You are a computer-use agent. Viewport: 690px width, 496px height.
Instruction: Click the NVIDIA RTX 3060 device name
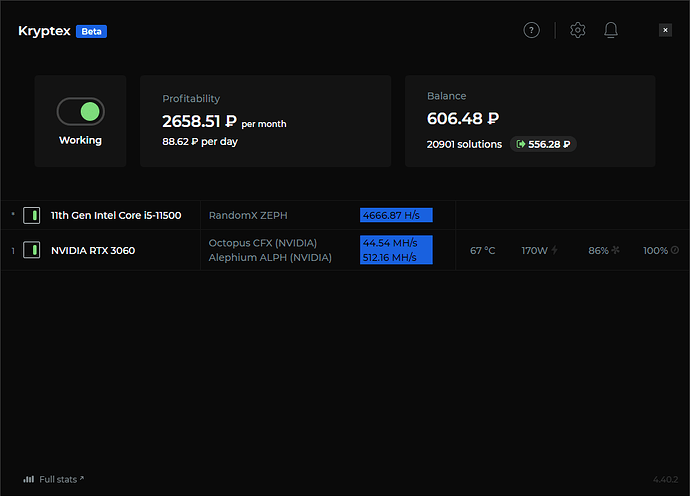click(93, 250)
